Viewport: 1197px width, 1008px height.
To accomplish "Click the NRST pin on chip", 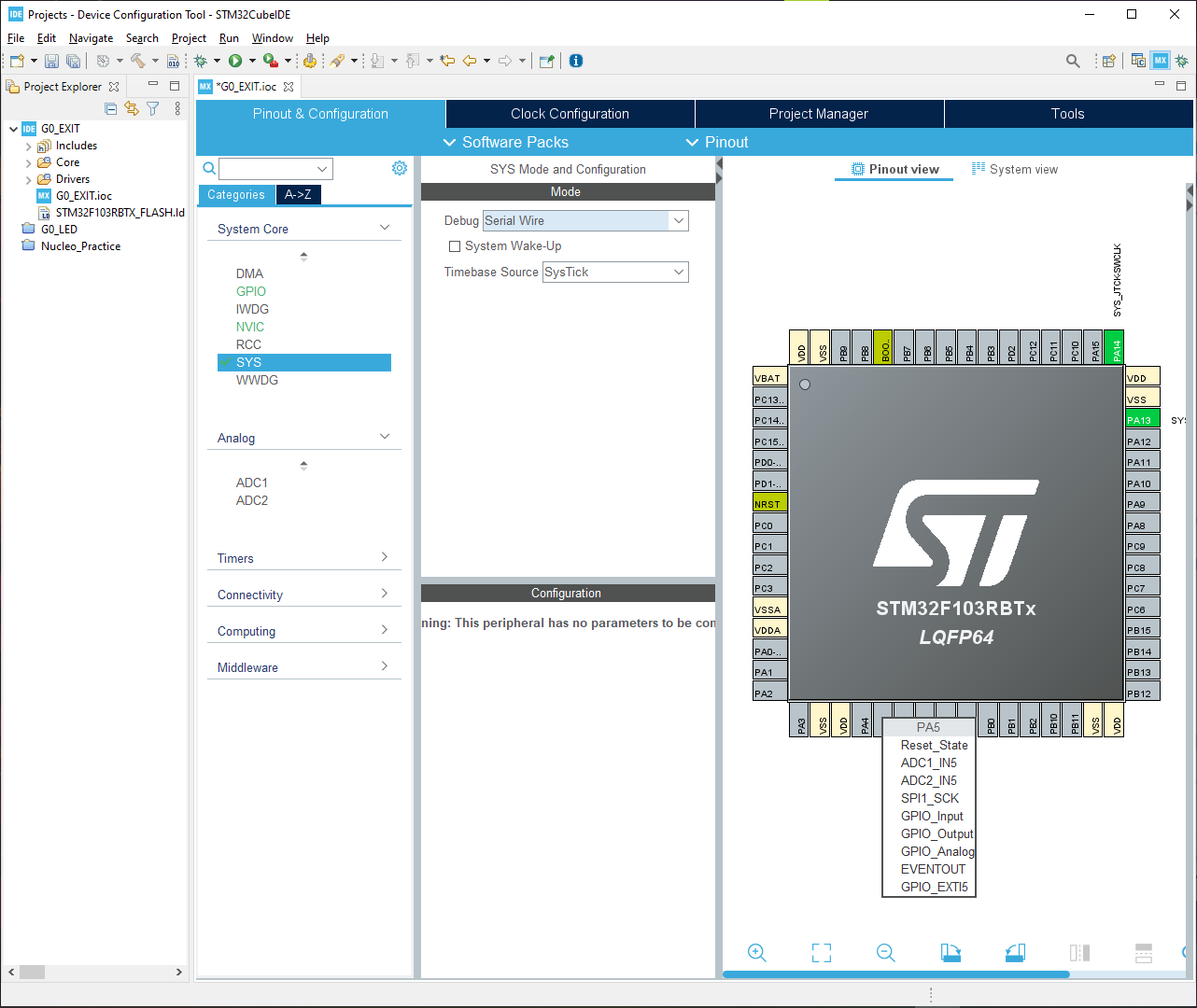I will coord(770,504).
